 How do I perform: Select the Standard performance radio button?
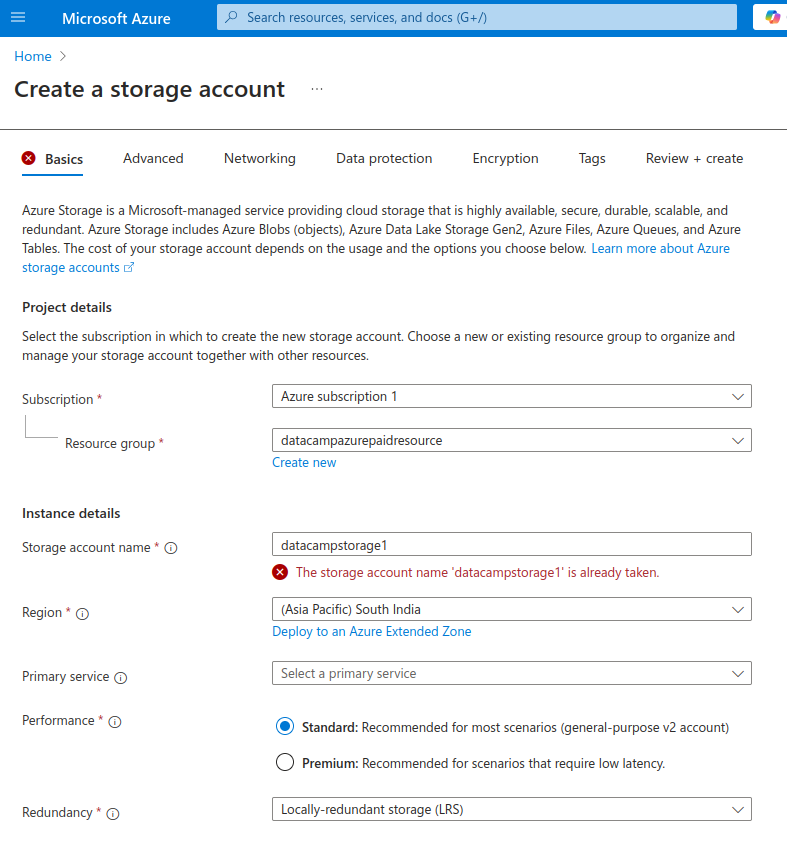coord(285,727)
